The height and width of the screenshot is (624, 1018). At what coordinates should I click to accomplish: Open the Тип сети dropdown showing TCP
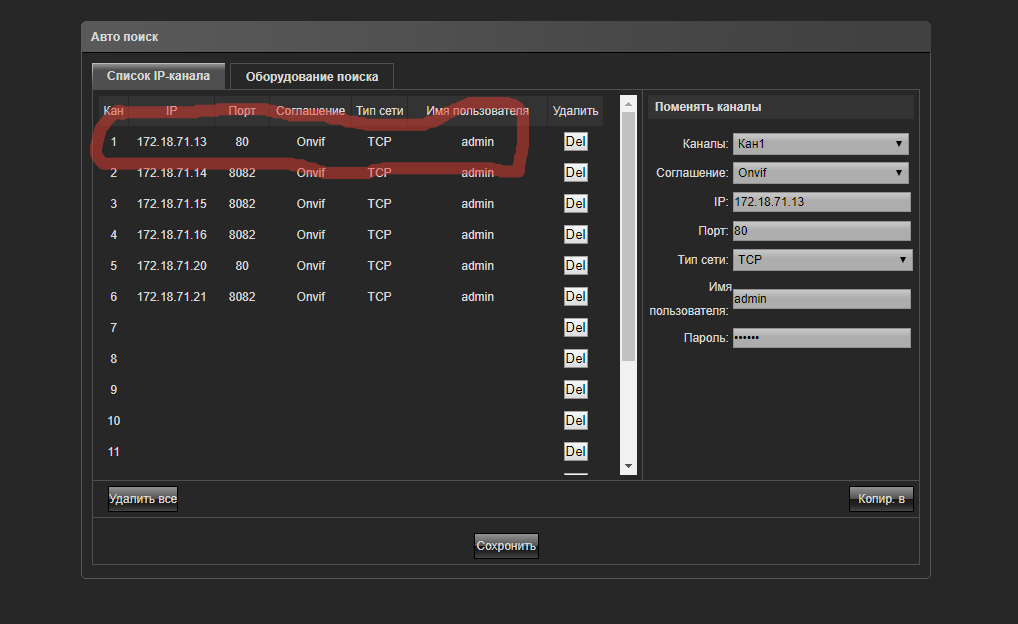click(x=822, y=260)
